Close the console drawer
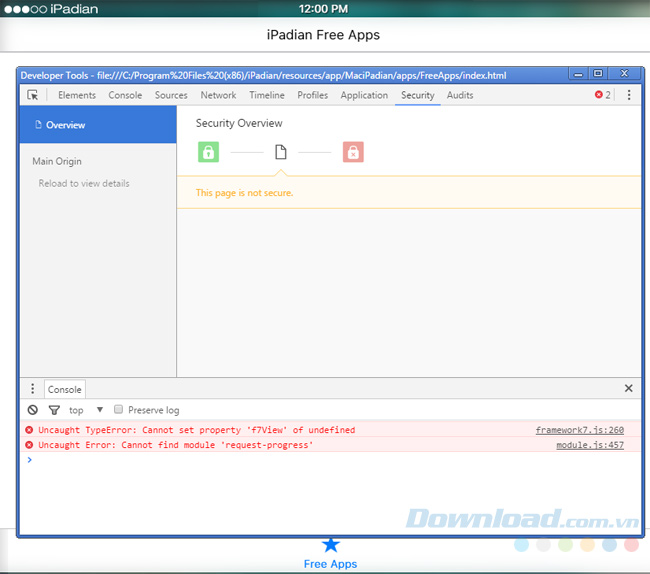This screenshot has width=650, height=574. (x=628, y=388)
